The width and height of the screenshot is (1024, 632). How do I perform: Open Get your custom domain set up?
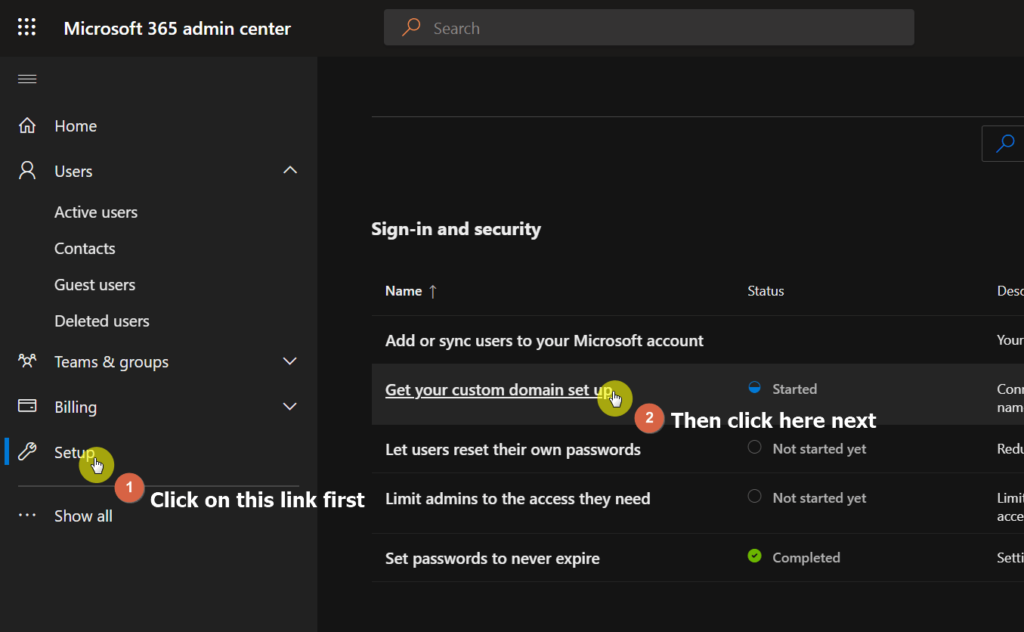click(x=499, y=390)
